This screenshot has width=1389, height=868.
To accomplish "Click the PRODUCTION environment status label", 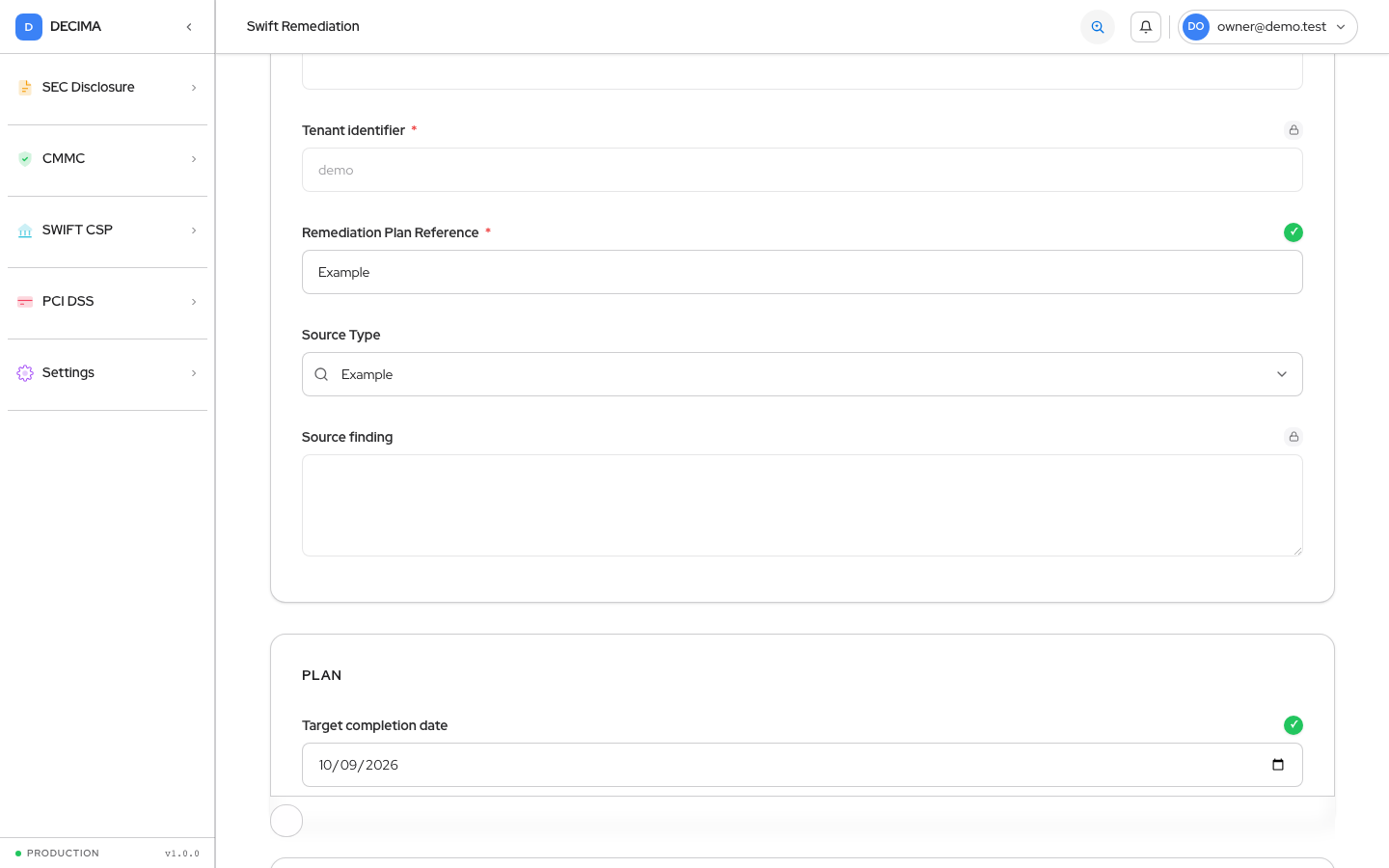I will 63,854.
